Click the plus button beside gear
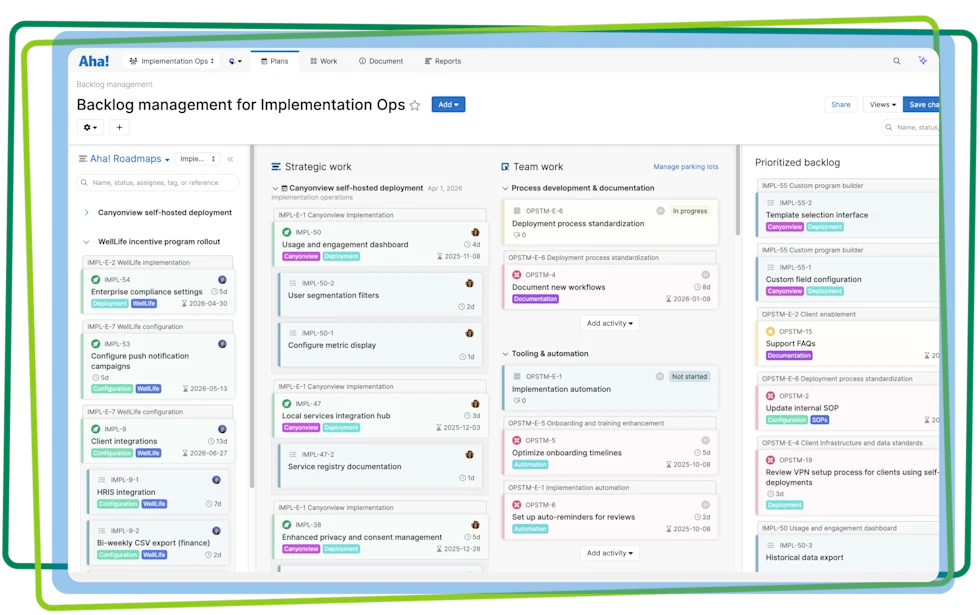 point(119,128)
